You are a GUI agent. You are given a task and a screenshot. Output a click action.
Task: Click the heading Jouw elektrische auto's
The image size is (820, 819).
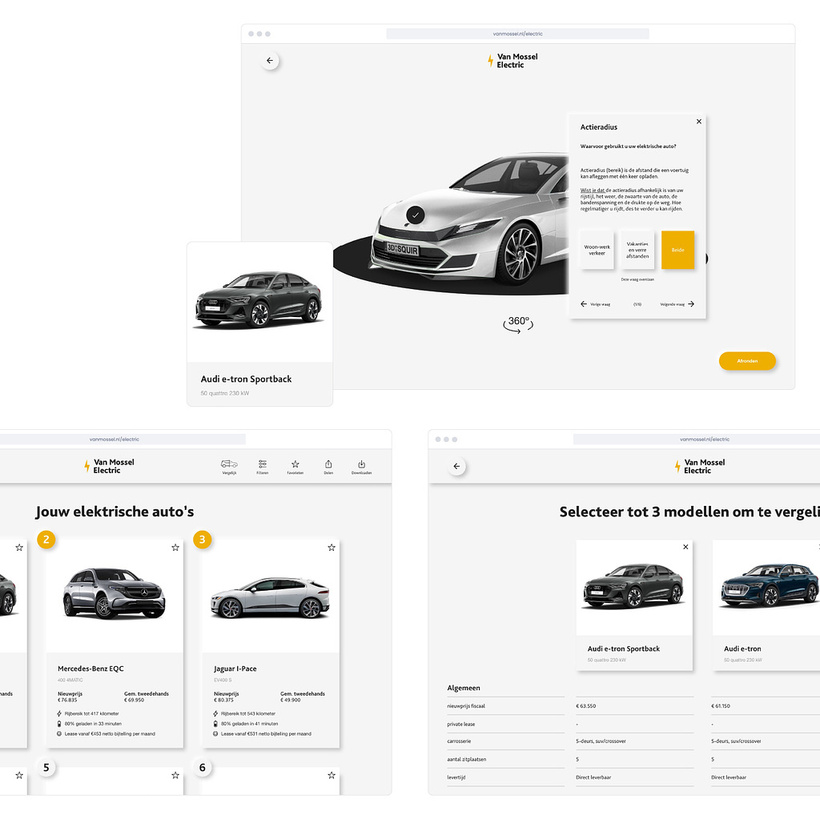click(115, 511)
